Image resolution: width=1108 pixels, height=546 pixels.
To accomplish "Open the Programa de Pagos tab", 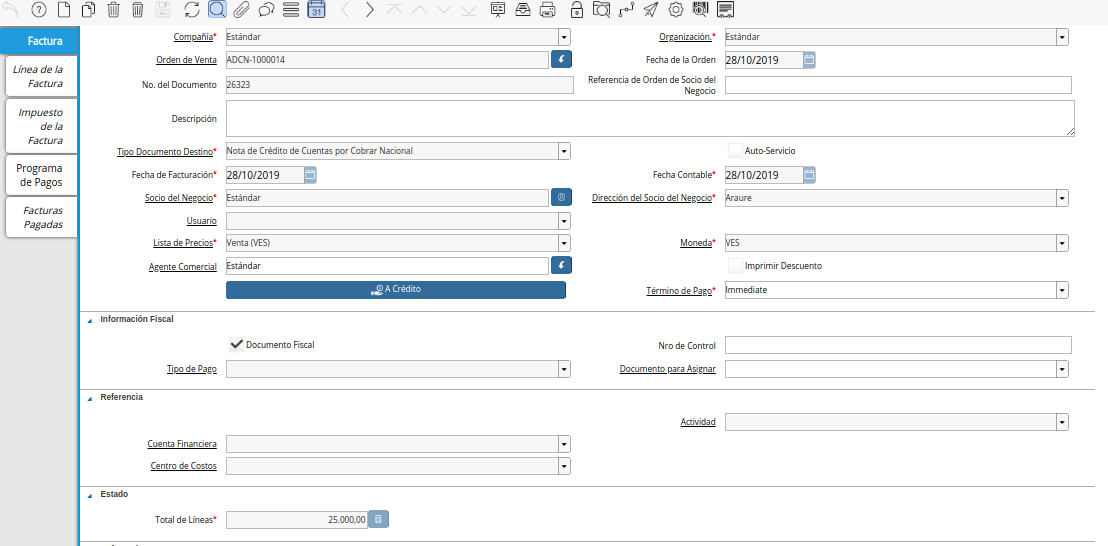I will [x=39, y=175].
